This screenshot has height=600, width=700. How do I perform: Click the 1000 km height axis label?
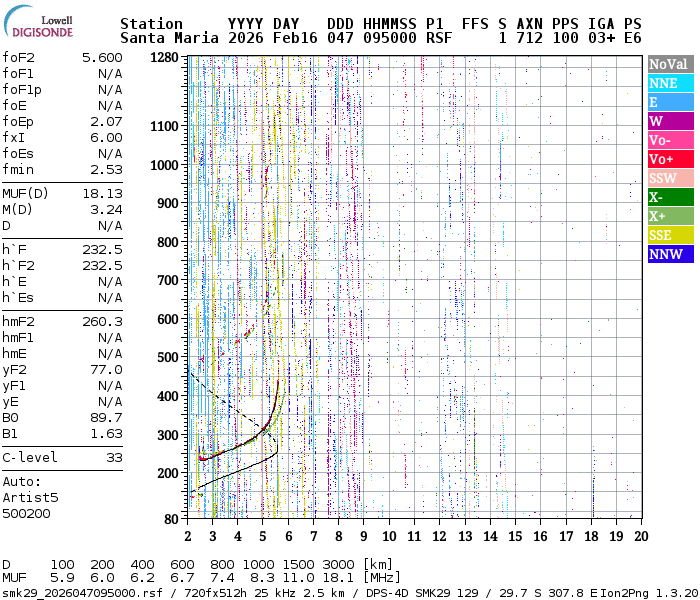click(x=164, y=165)
